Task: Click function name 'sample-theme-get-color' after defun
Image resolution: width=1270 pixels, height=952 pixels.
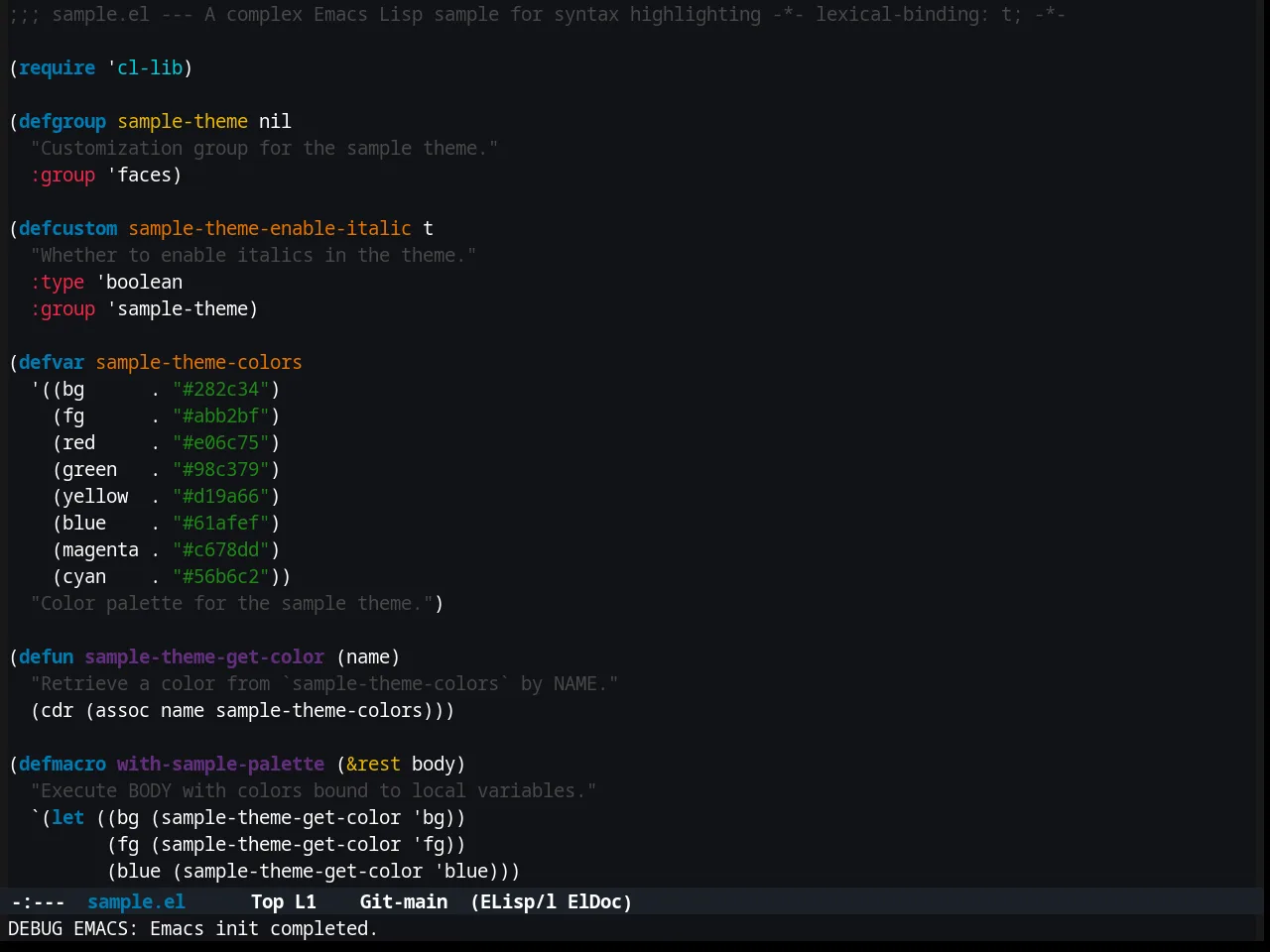Action: coord(204,656)
